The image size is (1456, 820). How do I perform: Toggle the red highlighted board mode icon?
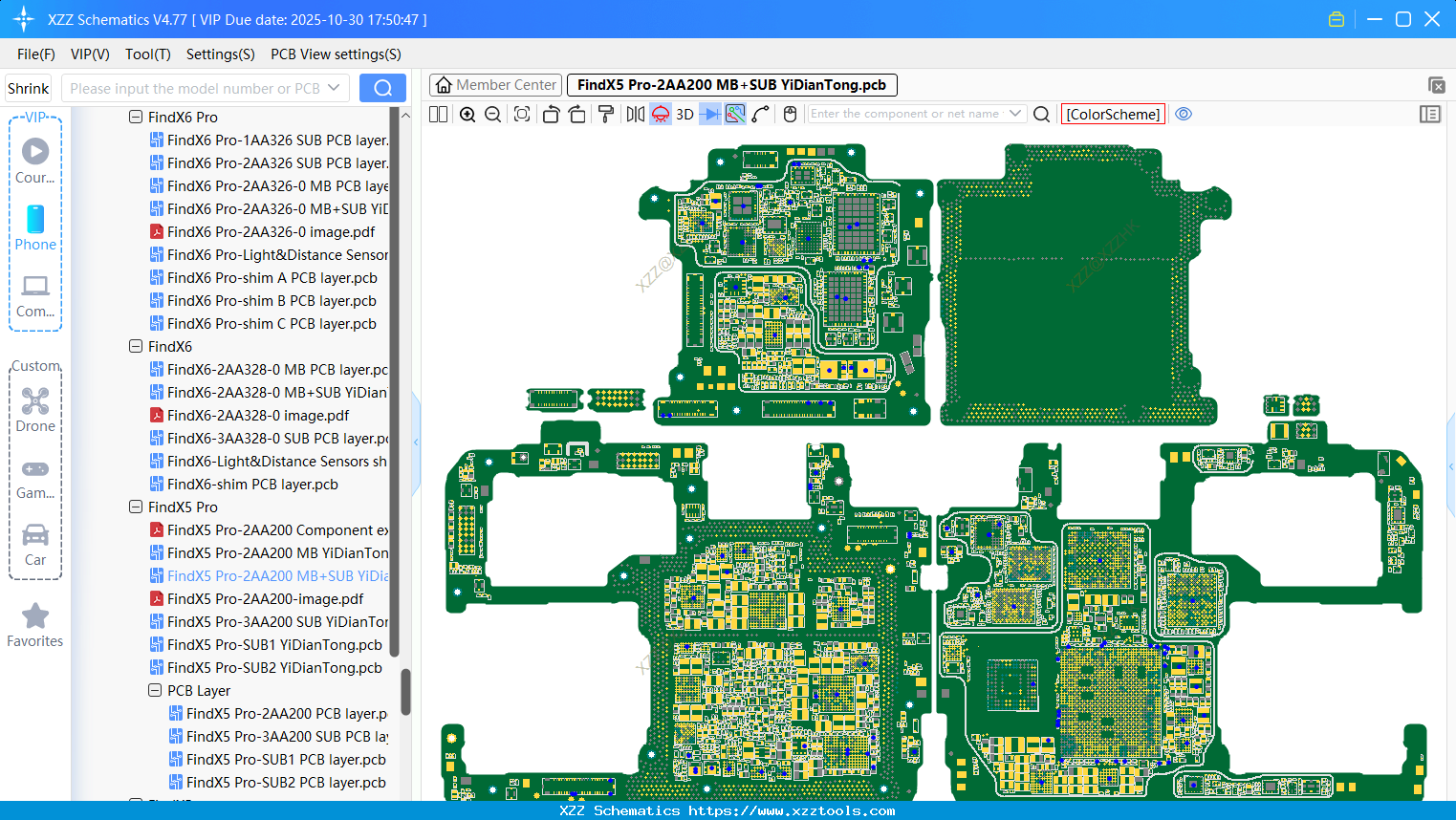[661, 114]
